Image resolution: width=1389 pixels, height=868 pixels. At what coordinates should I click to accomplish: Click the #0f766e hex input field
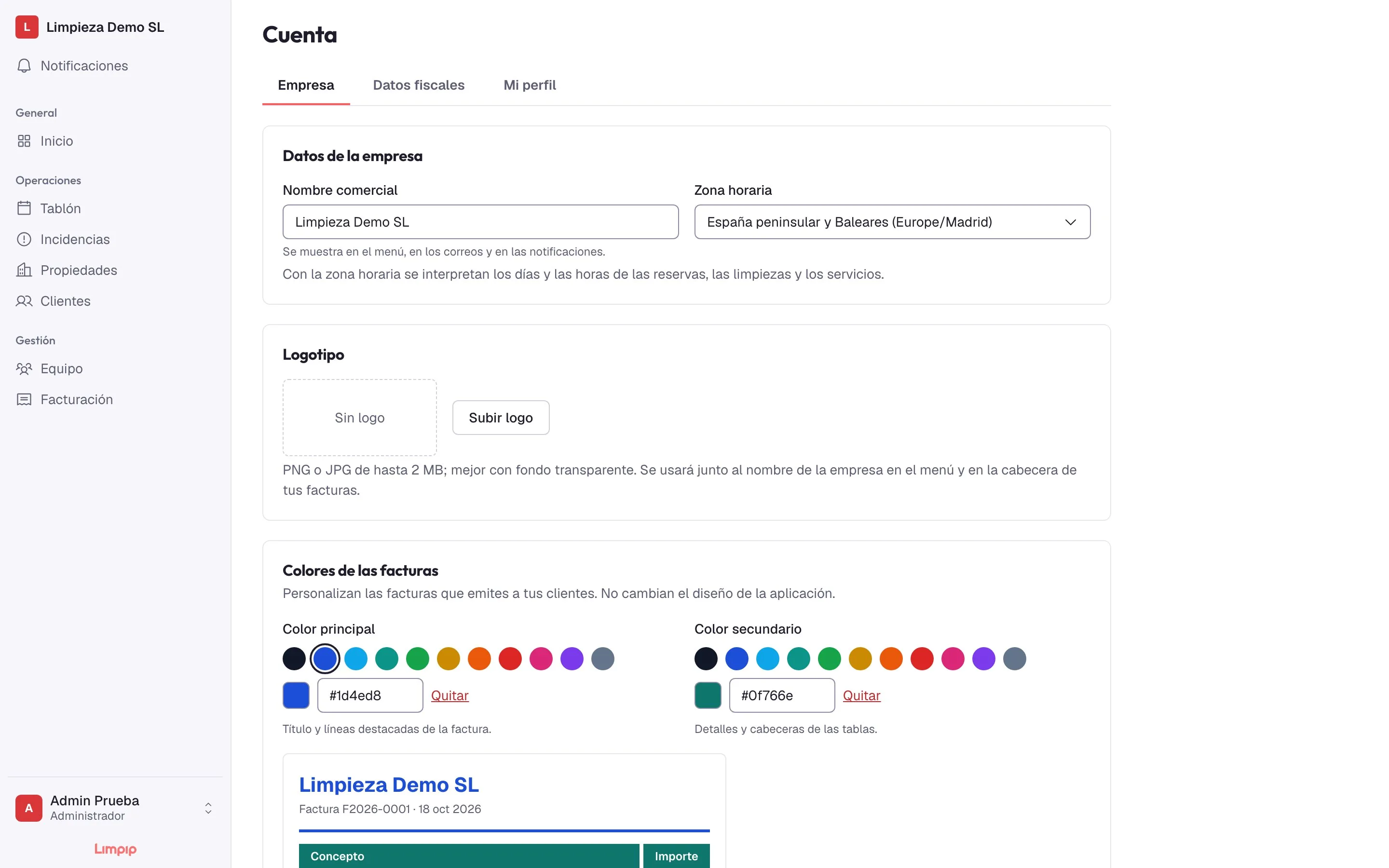pos(782,695)
